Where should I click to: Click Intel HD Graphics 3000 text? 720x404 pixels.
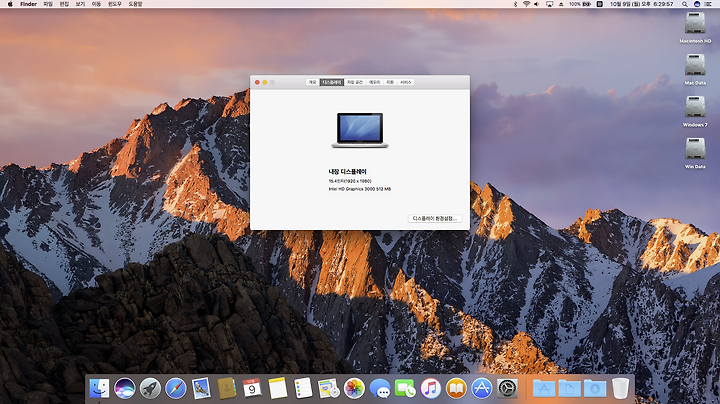tap(360, 189)
